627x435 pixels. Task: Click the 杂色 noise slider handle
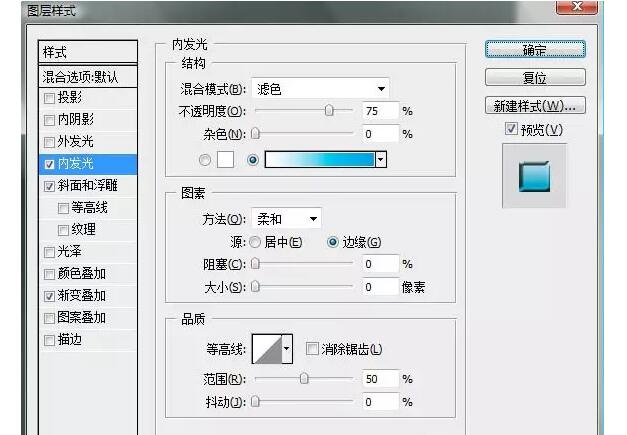[255, 133]
